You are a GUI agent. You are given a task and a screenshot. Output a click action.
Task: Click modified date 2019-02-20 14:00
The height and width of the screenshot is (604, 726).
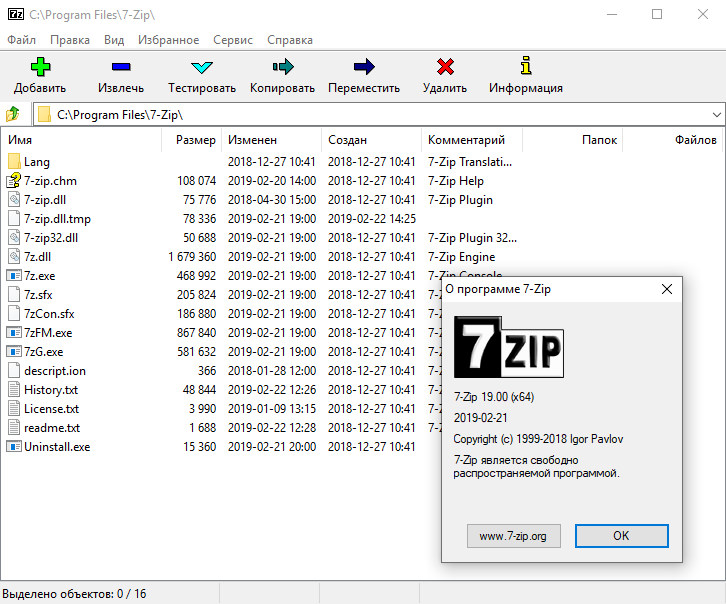272,181
